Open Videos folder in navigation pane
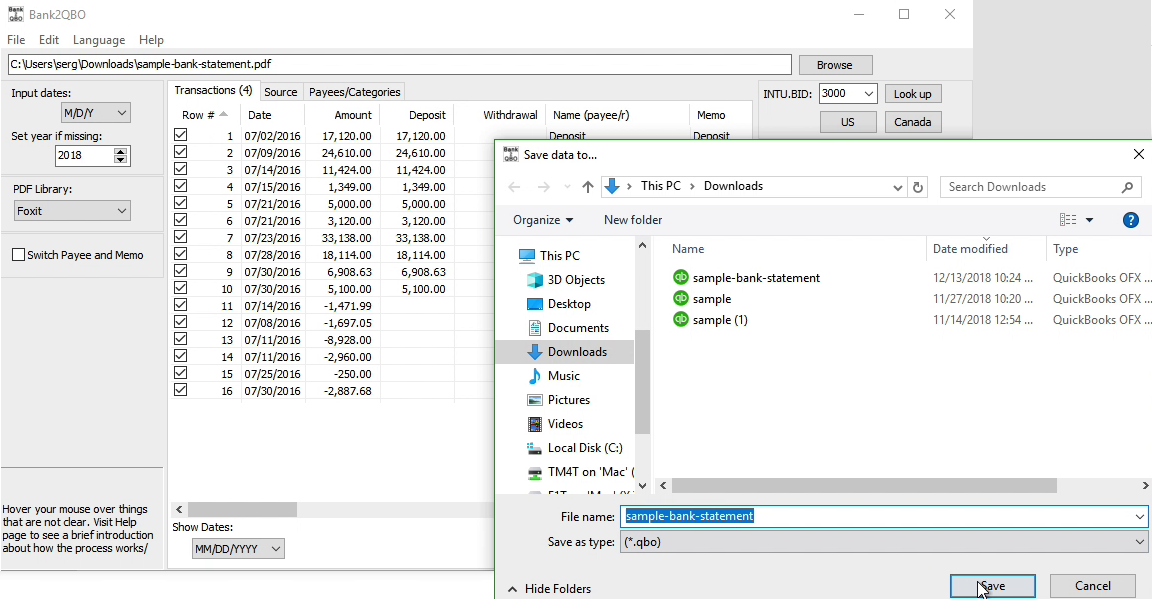 (x=555, y=423)
